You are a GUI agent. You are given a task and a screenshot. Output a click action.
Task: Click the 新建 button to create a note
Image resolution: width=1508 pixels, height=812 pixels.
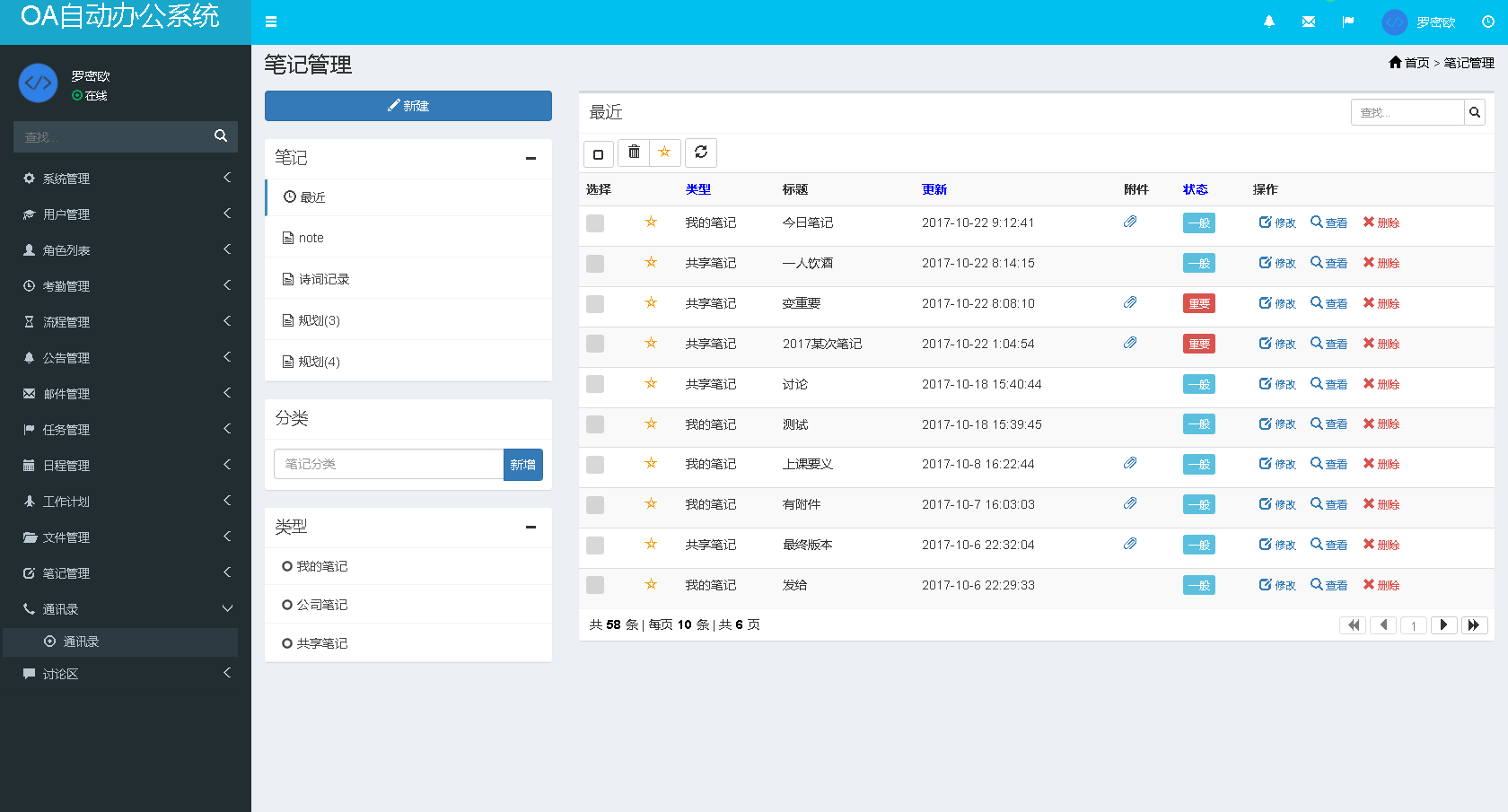point(408,106)
